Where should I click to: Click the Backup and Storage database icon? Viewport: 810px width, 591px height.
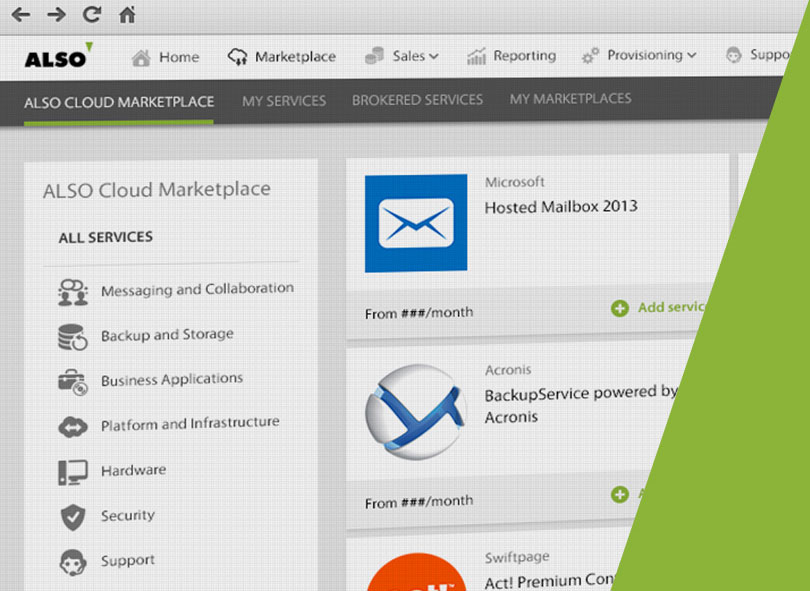coord(72,337)
